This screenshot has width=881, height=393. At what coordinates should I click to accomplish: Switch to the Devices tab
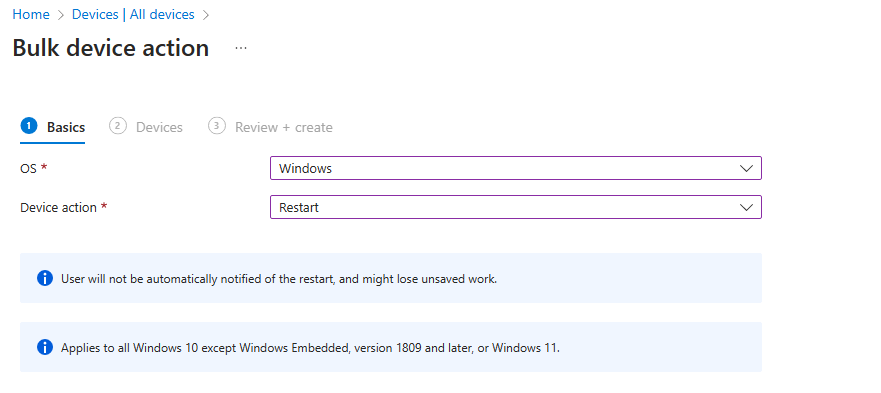159,128
